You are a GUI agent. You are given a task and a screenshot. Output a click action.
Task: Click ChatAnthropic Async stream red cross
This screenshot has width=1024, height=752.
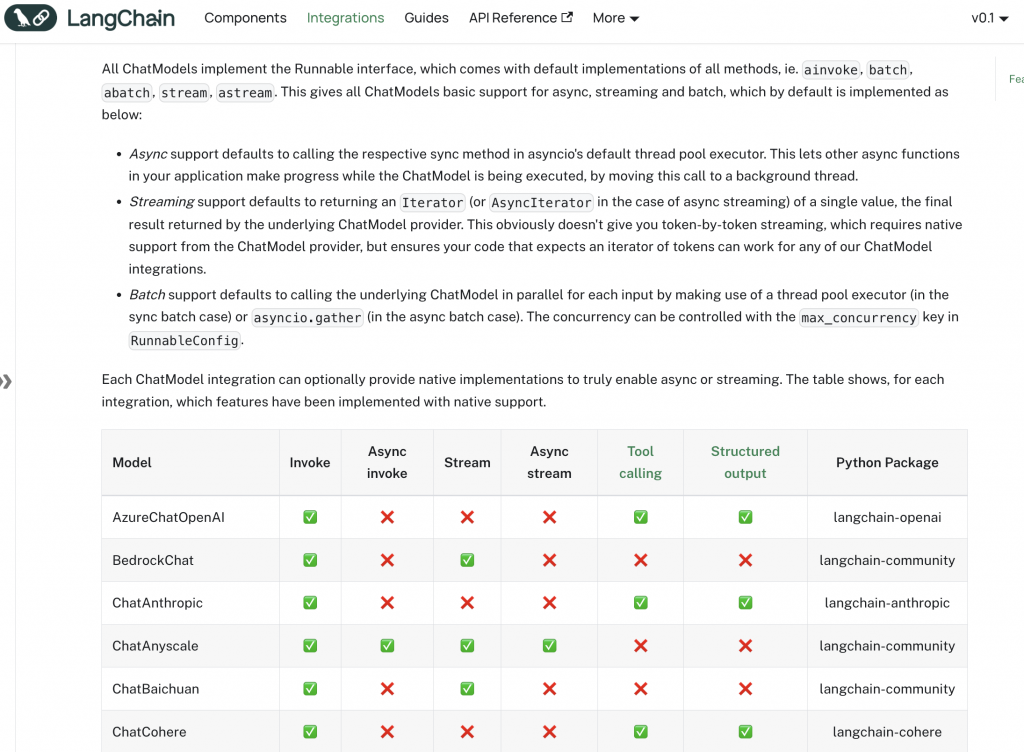[x=549, y=603]
